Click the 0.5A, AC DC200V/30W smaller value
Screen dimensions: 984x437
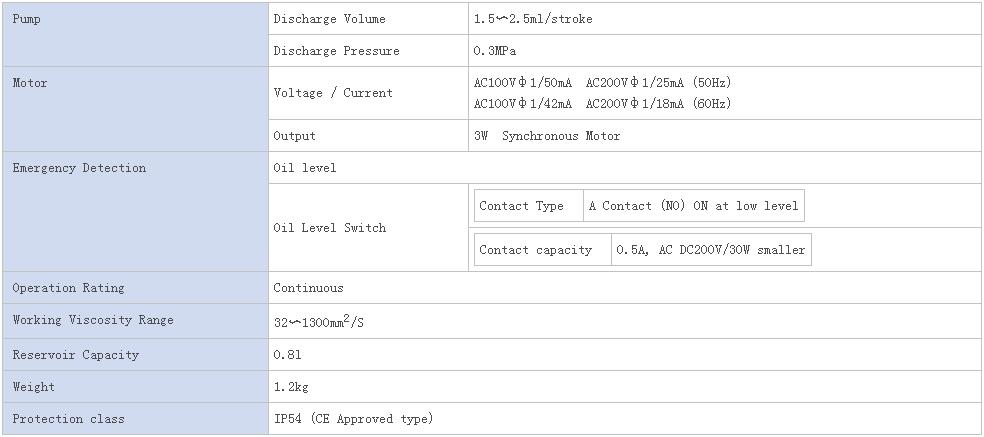[710, 250]
